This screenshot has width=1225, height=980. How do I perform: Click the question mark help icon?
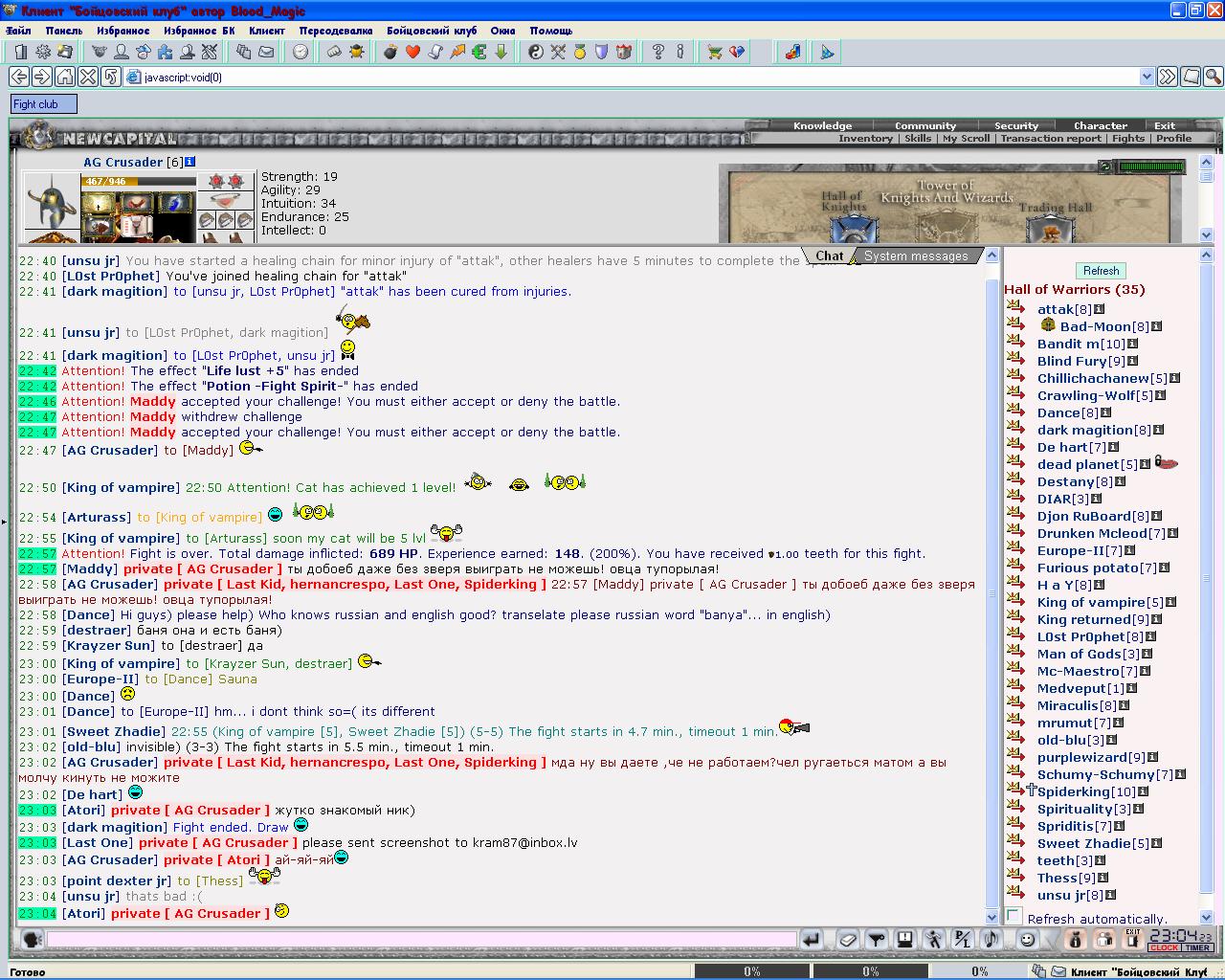point(658,52)
